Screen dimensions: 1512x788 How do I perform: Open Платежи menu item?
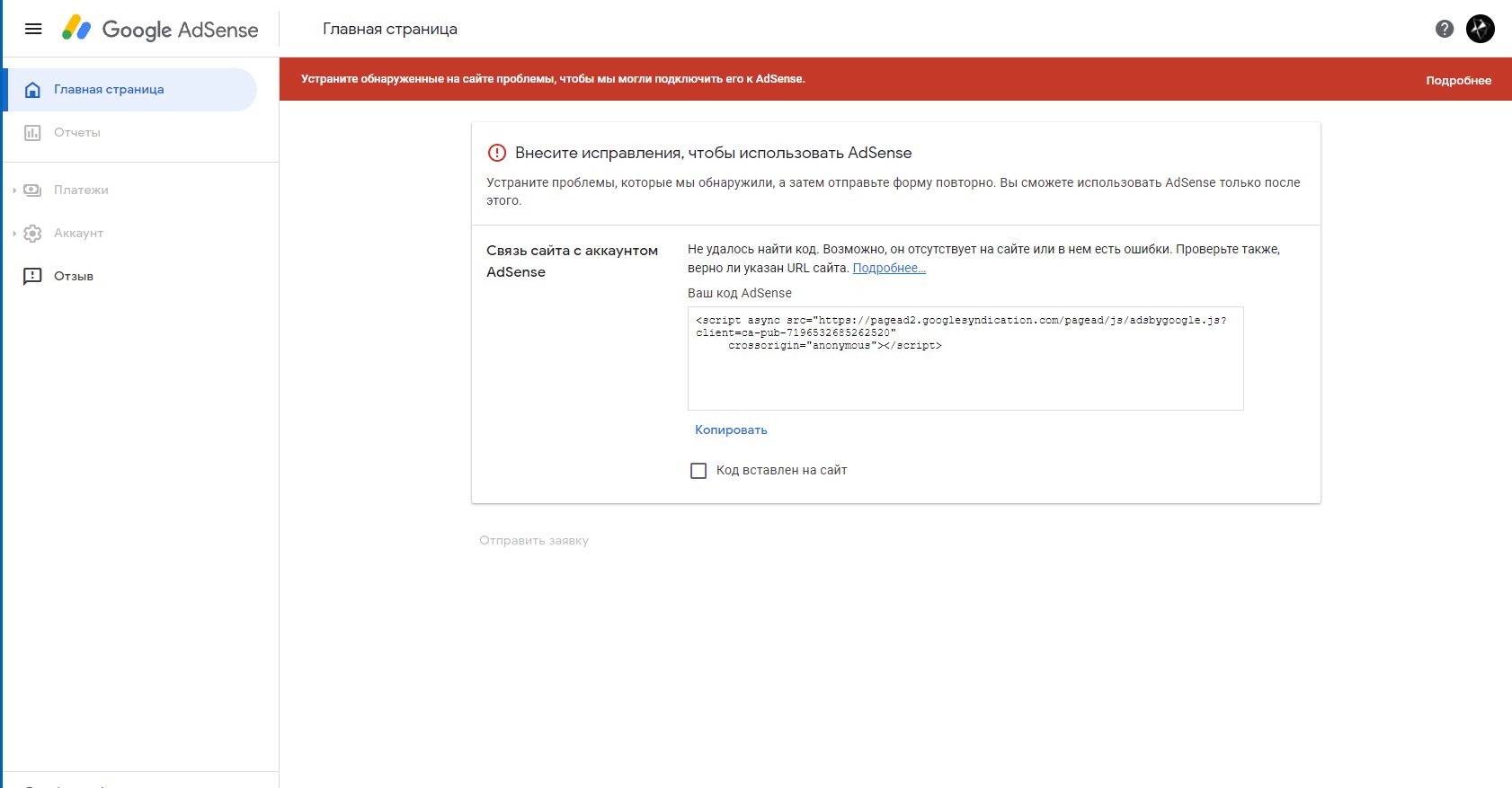(81, 190)
